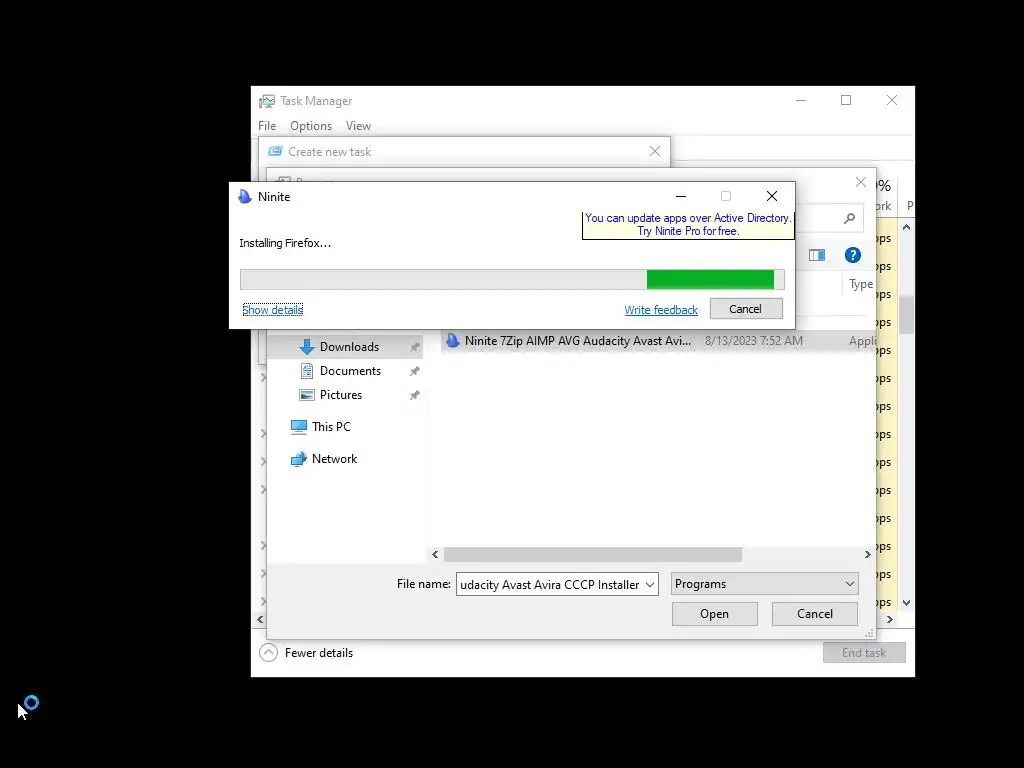Click the Ninite installer file icon in list

click(453, 340)
